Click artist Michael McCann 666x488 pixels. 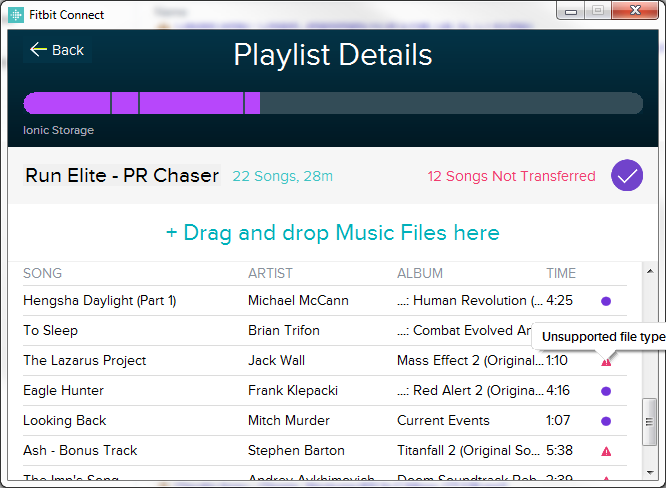point(298,301)
